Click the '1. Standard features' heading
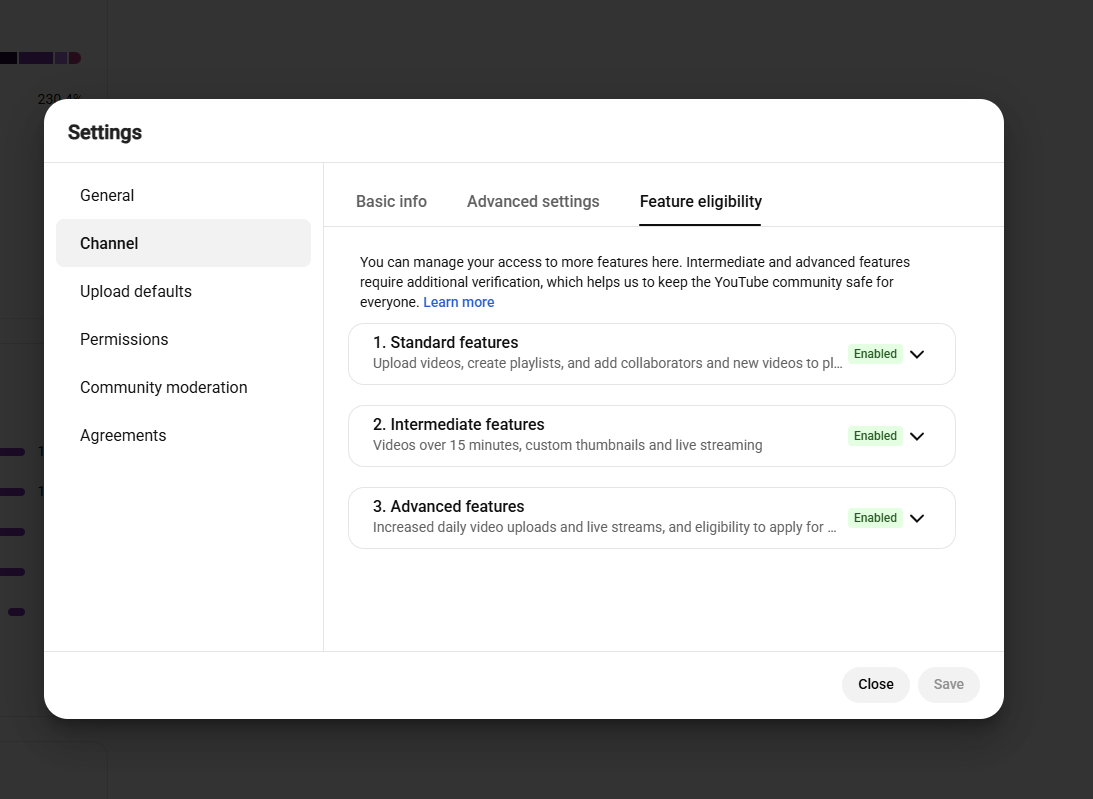The image size is (1093, 799). click(x=445, y=342)
